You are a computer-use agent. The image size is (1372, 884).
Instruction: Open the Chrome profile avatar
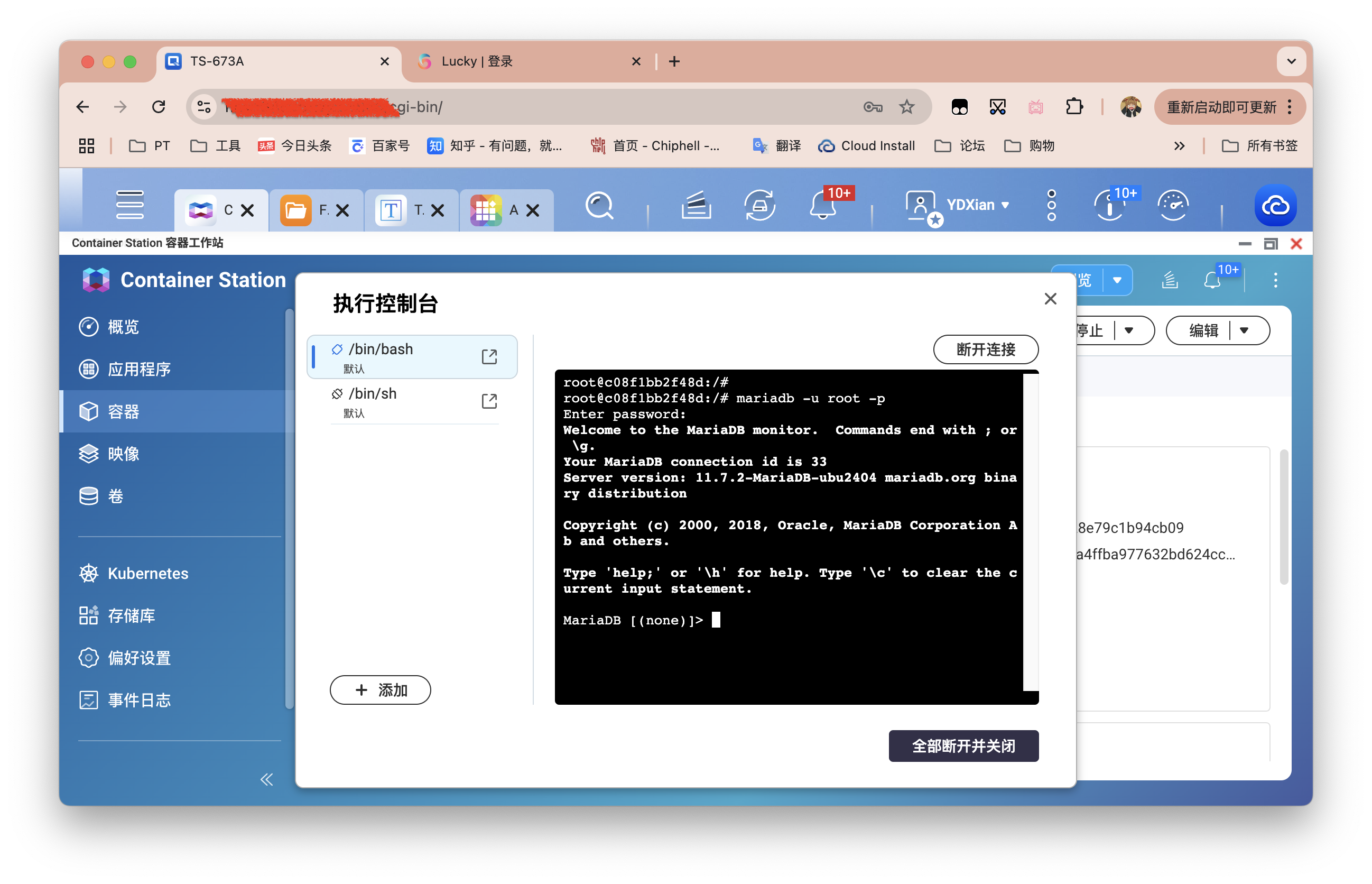1130,107
